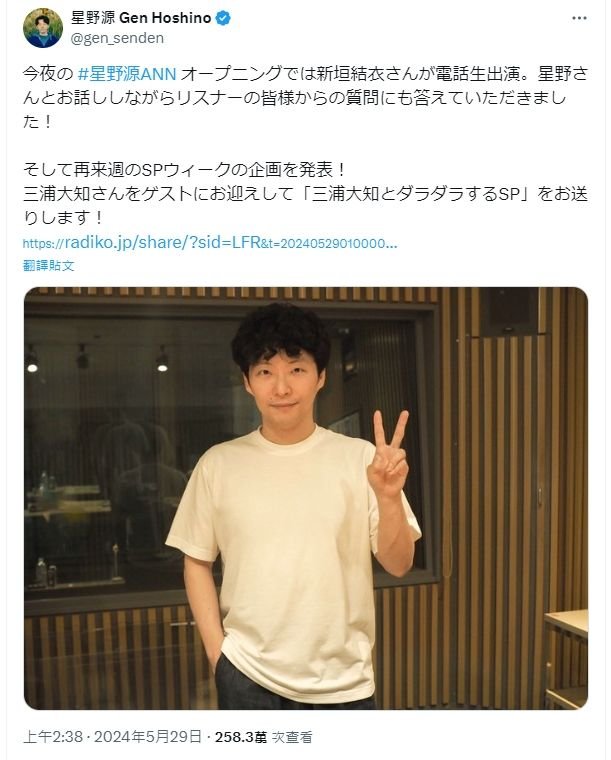Click the 翻譯貼文 translate post link

pos(48,266)
